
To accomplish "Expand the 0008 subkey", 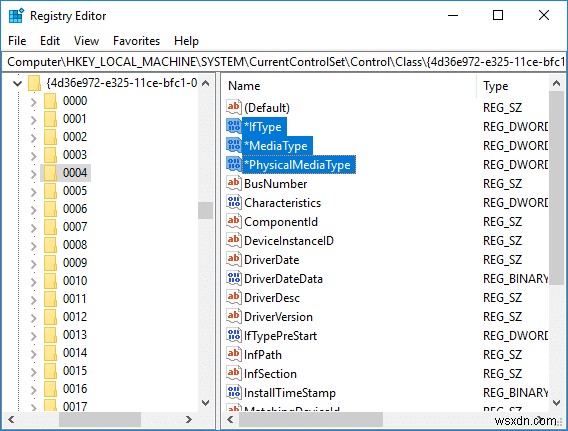I will pyautogui.click(x=33, y=246).
